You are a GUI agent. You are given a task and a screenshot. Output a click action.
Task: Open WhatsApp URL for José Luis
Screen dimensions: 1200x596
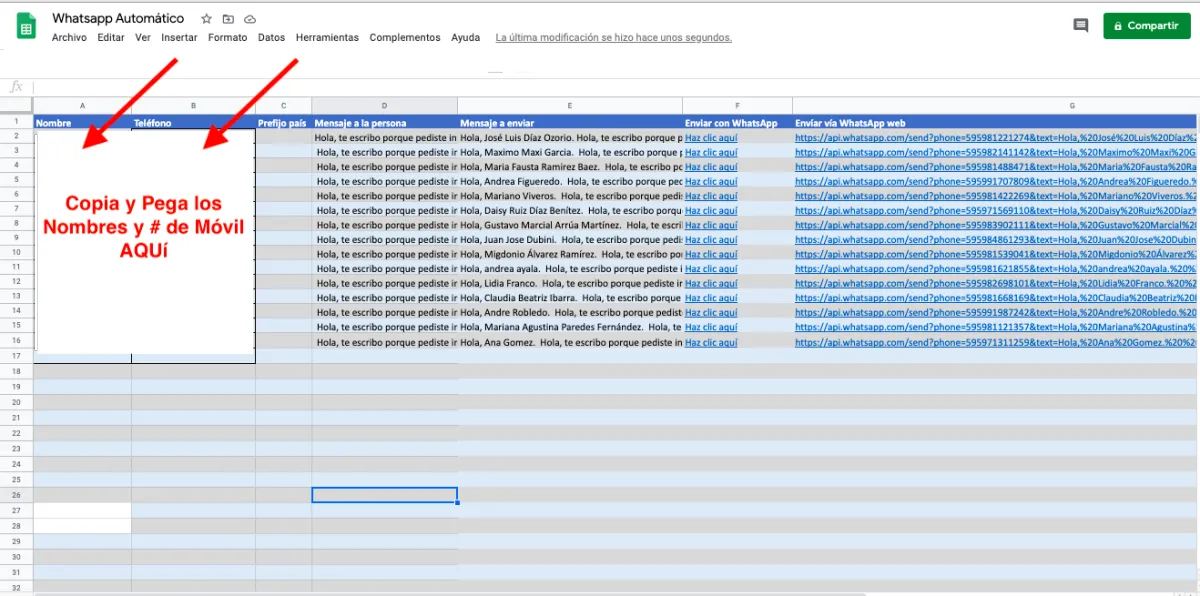click(x=996, y=138)
